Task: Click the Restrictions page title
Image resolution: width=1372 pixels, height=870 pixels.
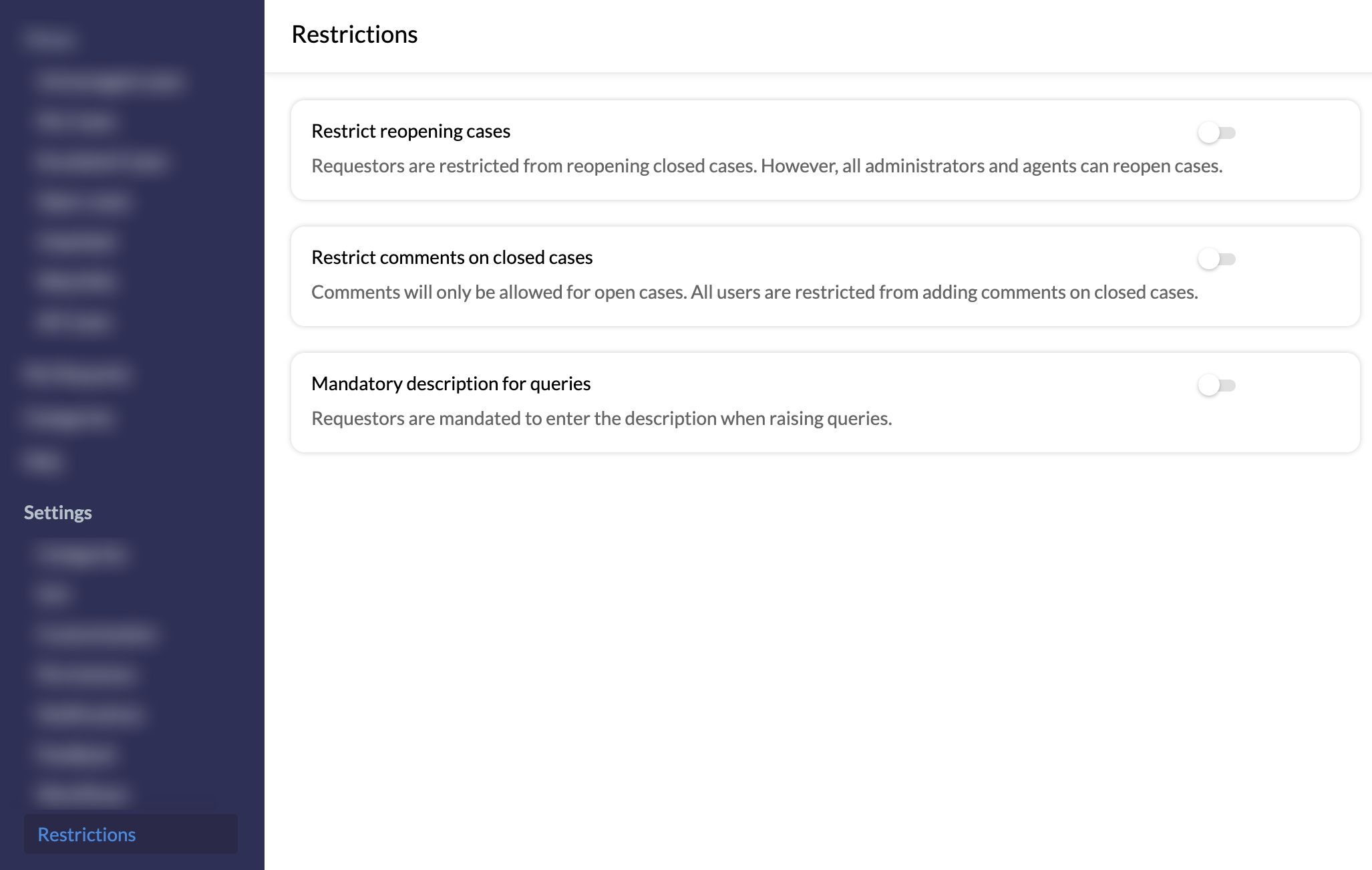Action: (x=355, y=34)
